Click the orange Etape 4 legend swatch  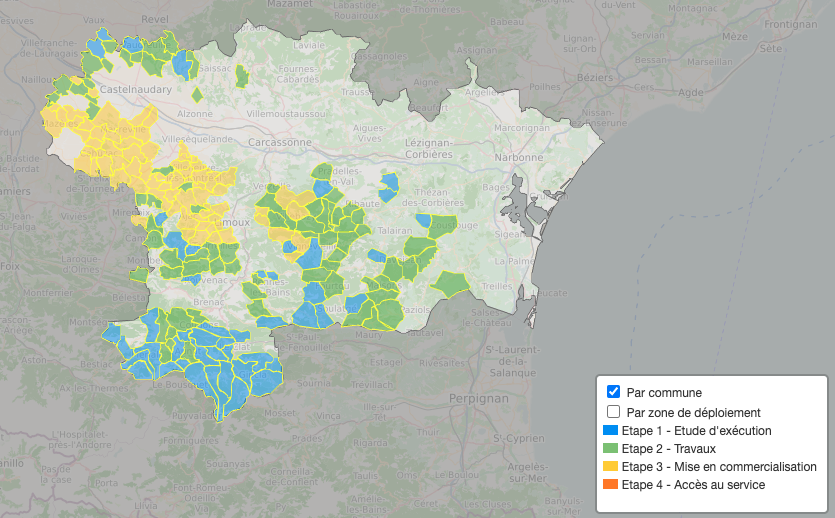tap(610, 485)
